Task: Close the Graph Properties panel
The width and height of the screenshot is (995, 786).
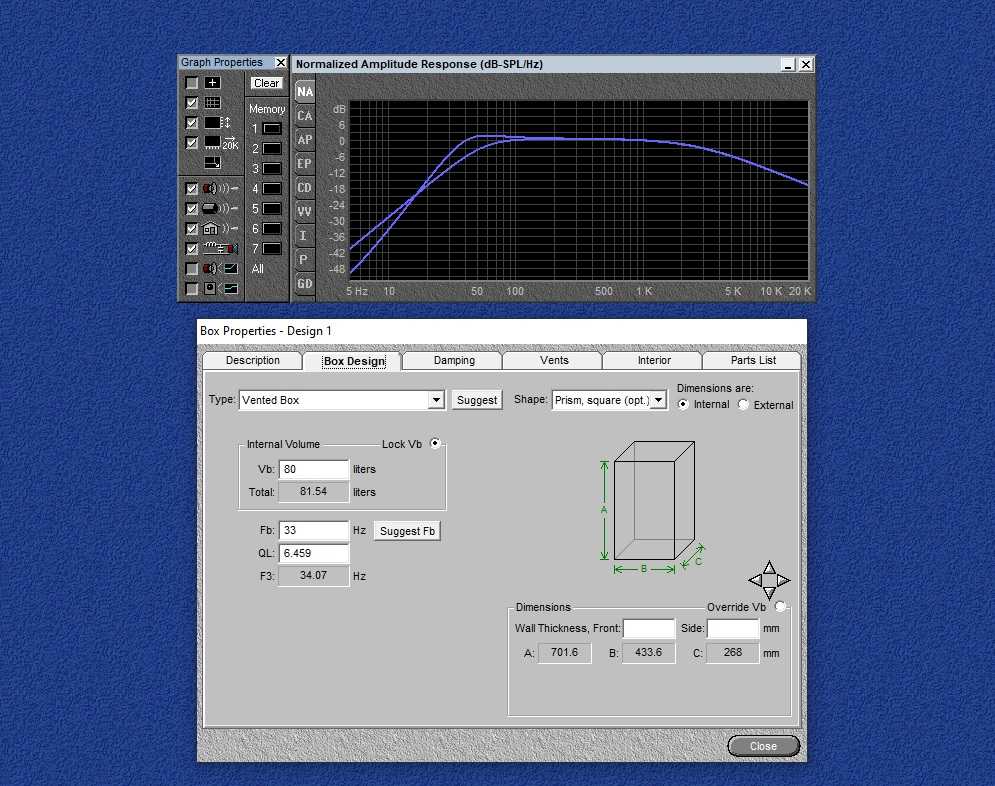Action: pos(280,62)
